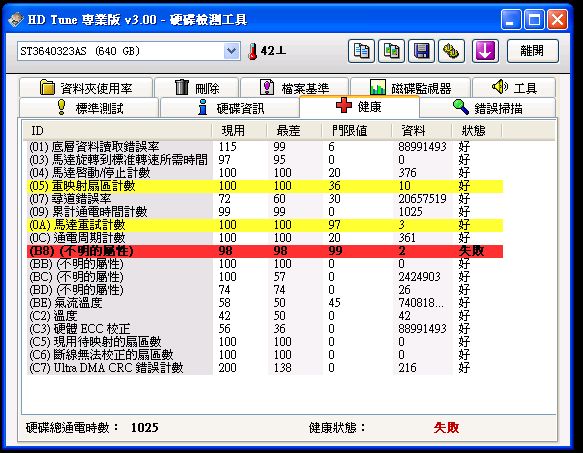Click the floppy disk save icon
The image size is (583, 453).
[x=422, y=51]
